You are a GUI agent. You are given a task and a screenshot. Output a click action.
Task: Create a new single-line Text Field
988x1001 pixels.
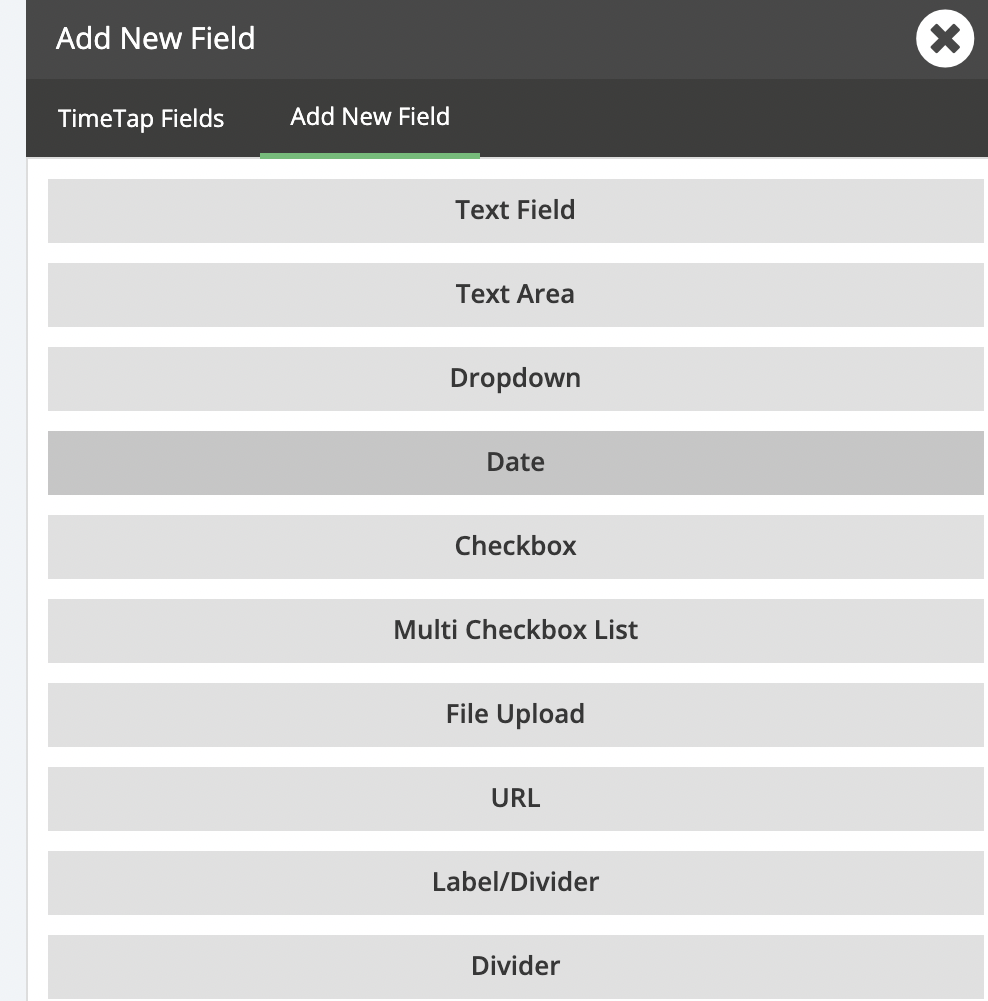pos(516,211)
